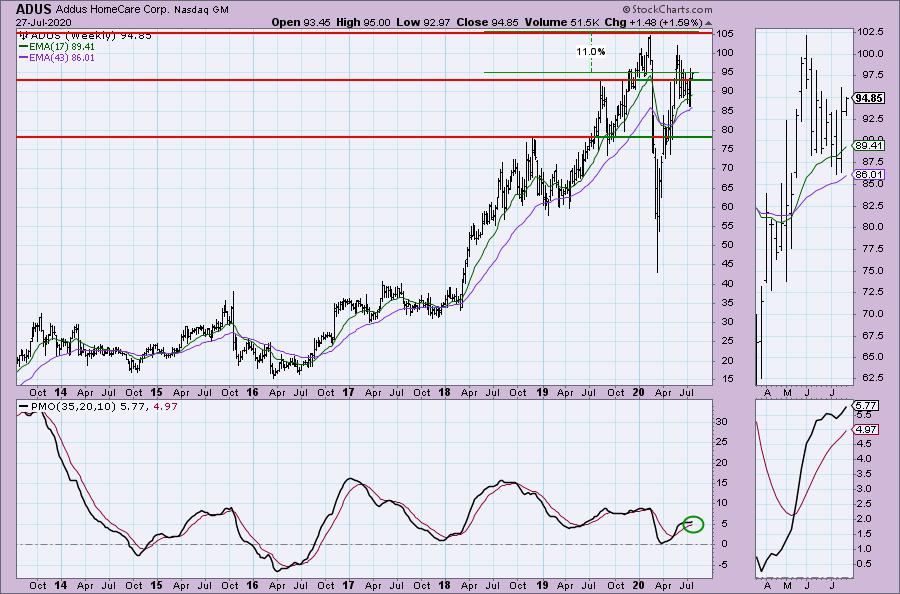Screen dimensions: 900x594
Task: Click the Chg +1.48 (+1.59%) value
Action: [x=654, y=22]
